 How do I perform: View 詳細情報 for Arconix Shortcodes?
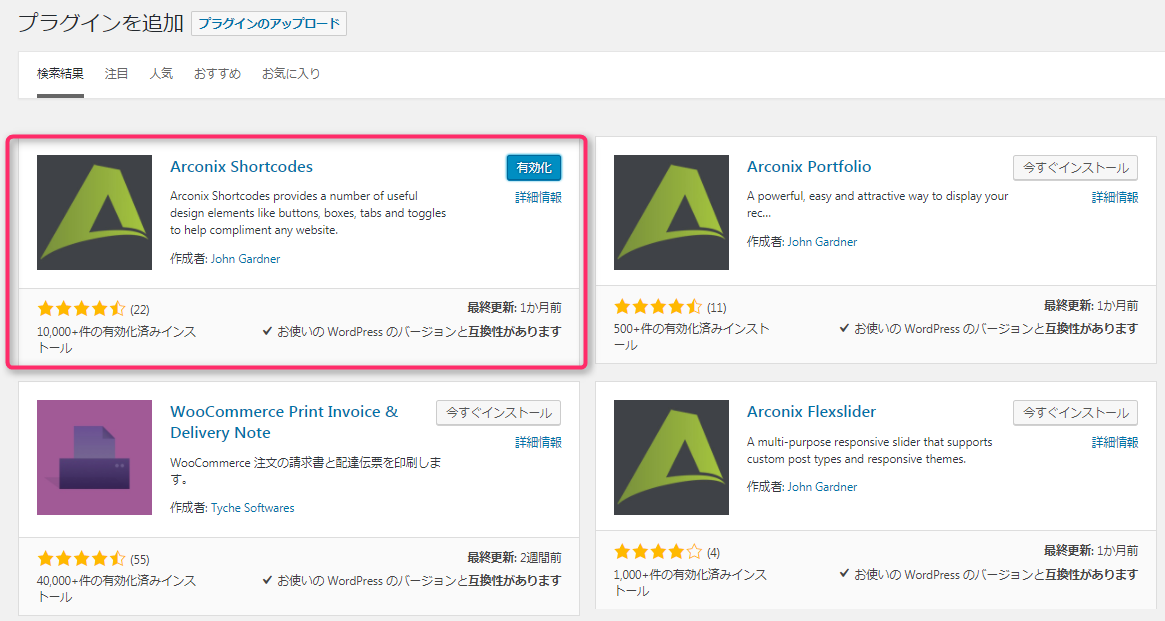pyautogui.click(x=538, y=198)
